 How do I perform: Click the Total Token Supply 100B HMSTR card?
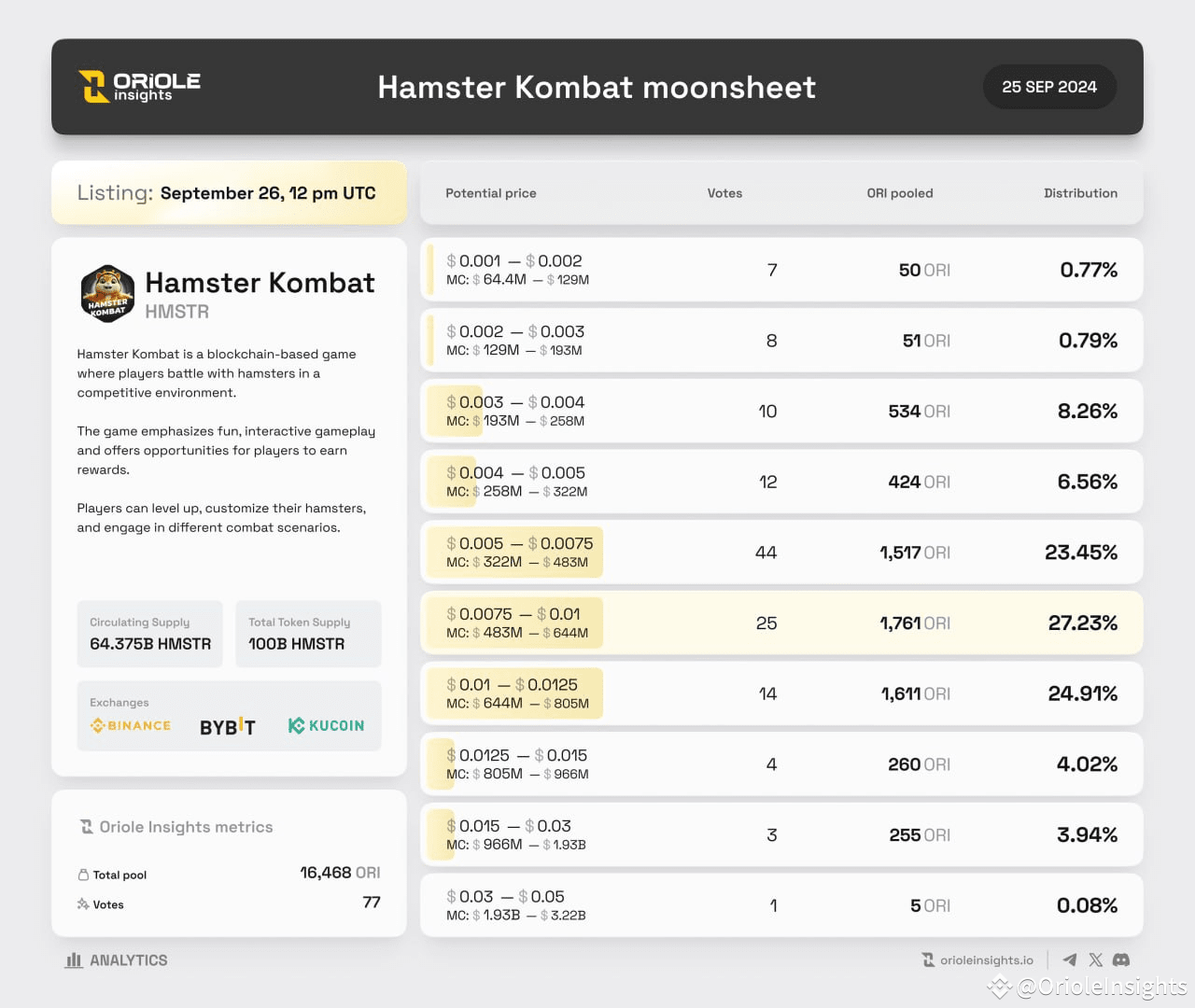[309, 634]
